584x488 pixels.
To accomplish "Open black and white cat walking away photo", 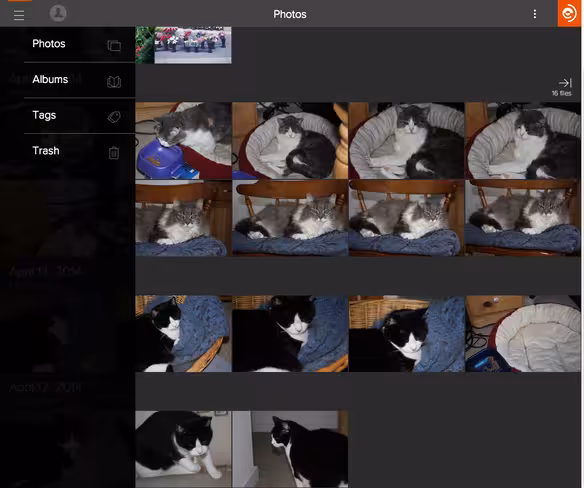I will 290,449.
